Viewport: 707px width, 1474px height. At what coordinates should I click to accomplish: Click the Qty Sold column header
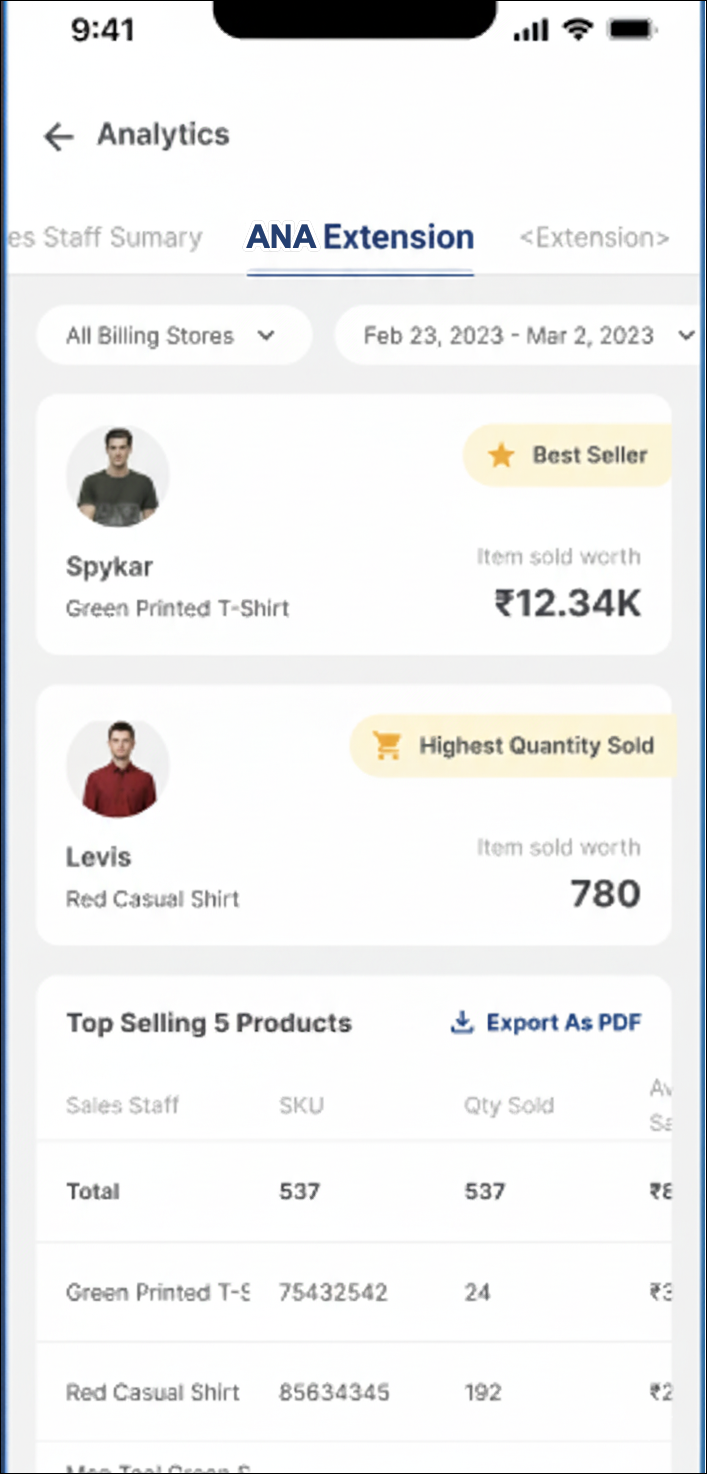pyautogui.click(x=508, y=1106)
